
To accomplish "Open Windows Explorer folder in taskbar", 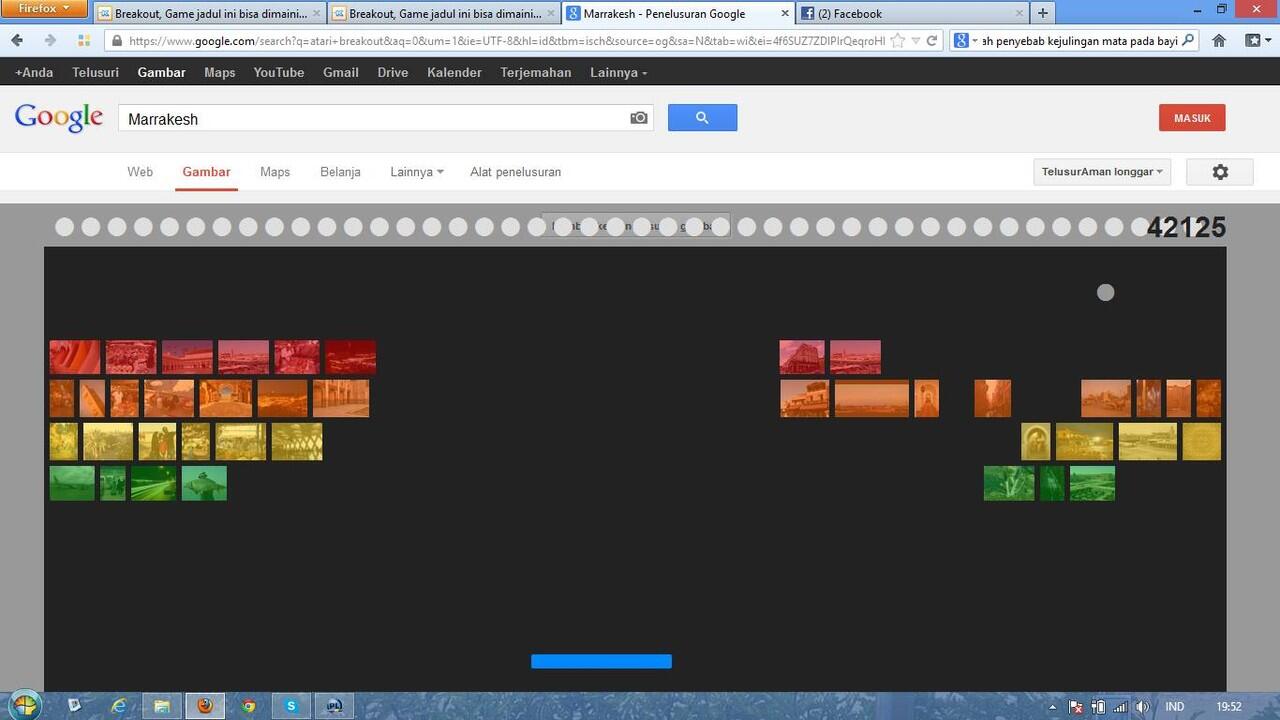I will pyautogui.click(x=162, y=706).
